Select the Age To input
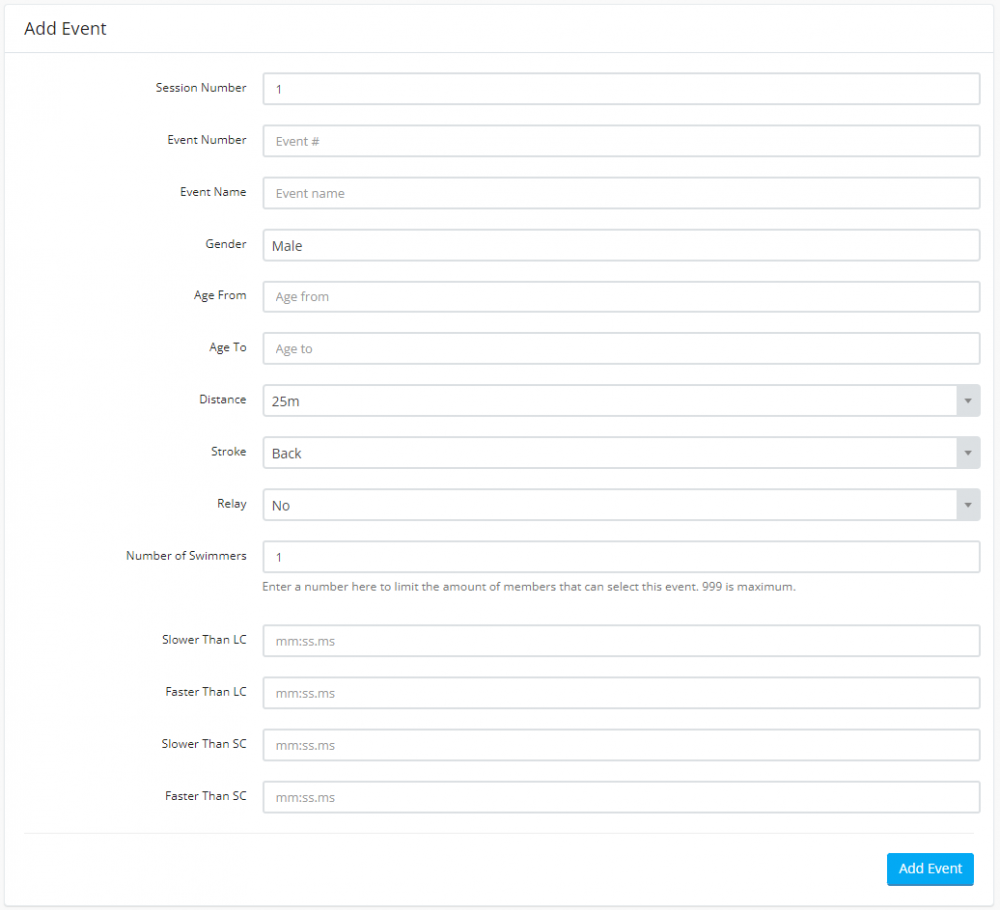 click(620, 348)
